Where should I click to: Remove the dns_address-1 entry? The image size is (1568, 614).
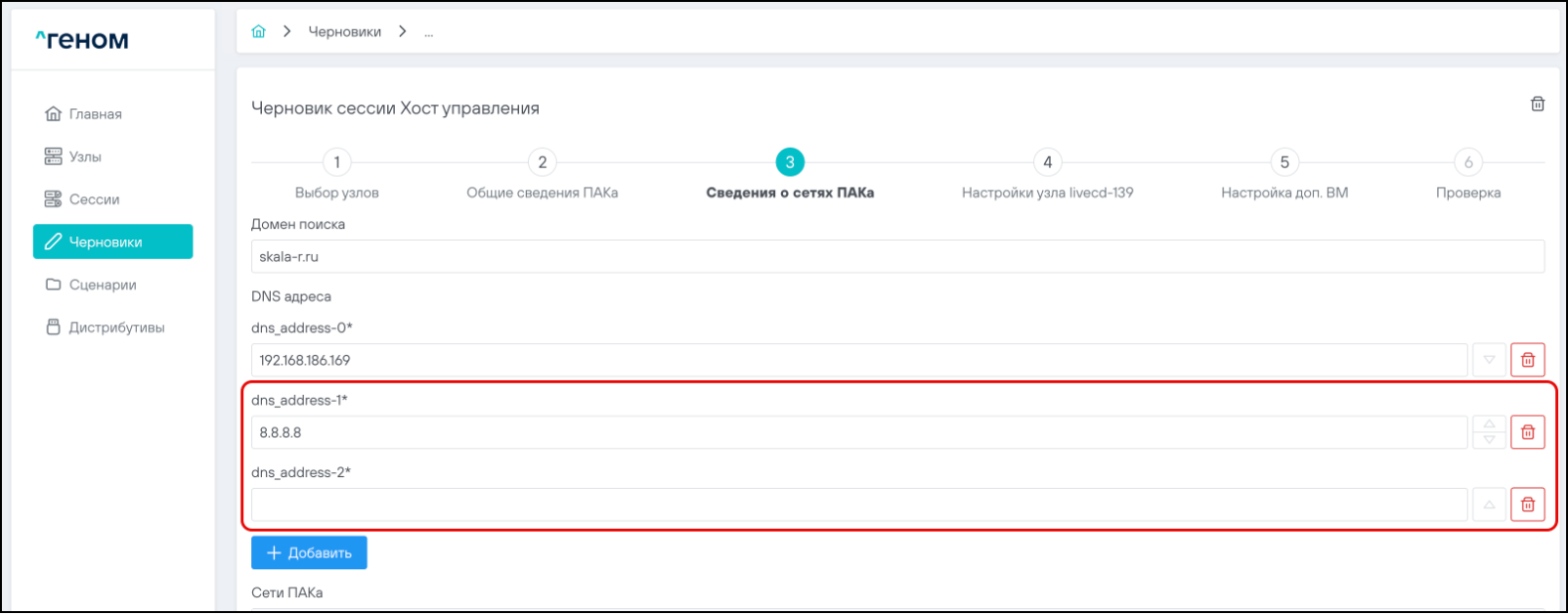1527,432
